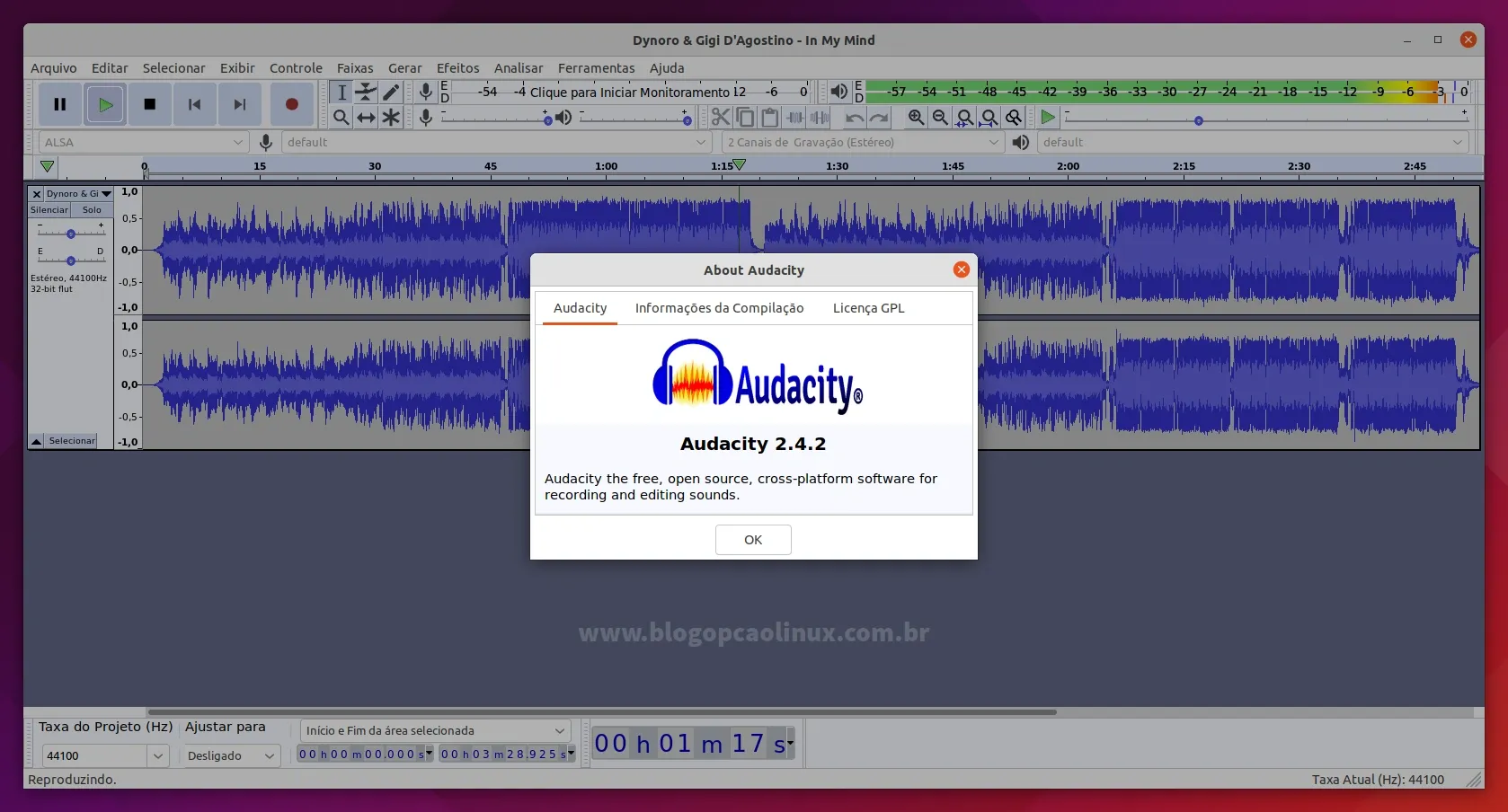Open the recording meter microphone menu
The width and height of the screenshot is (1508, 812).
[x=426, y=92]
